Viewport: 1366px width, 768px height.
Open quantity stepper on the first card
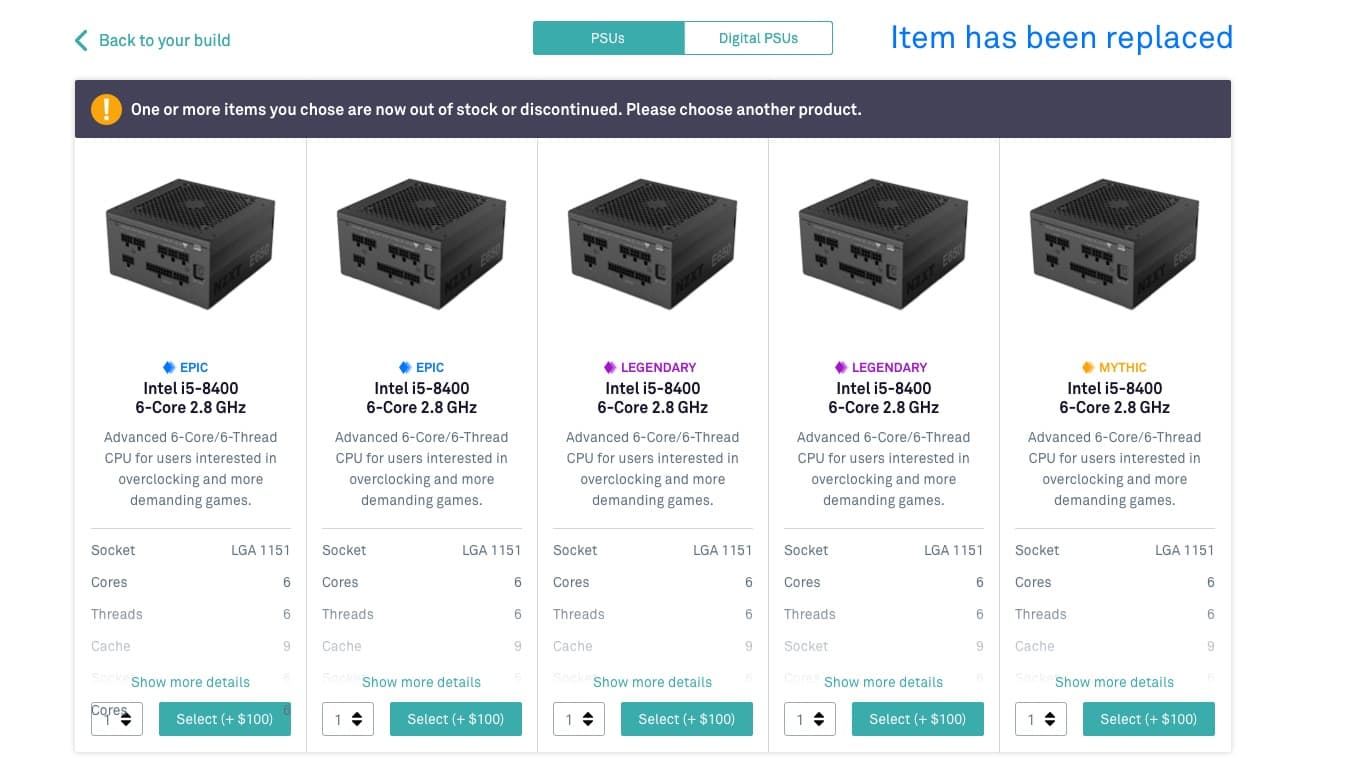tap(117, 719)
